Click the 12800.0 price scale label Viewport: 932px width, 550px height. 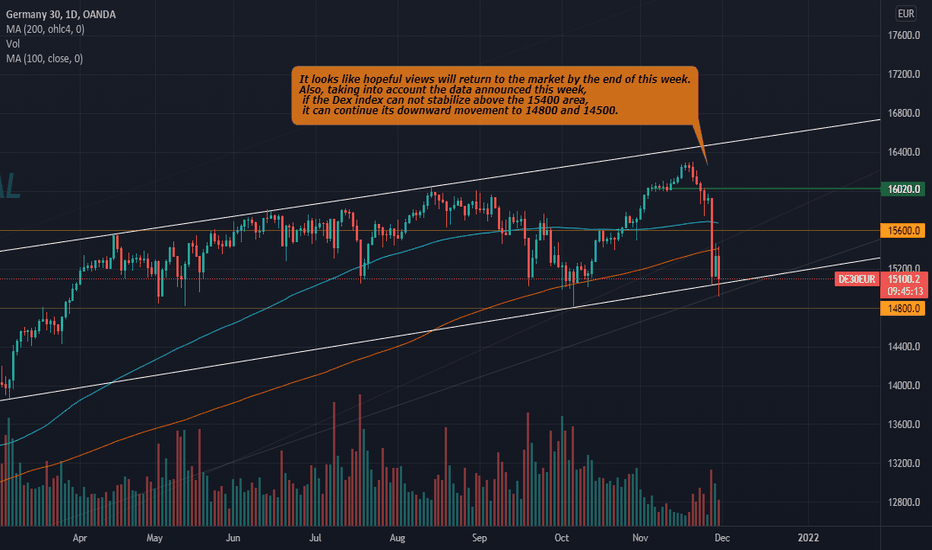[x=903, y=502]
